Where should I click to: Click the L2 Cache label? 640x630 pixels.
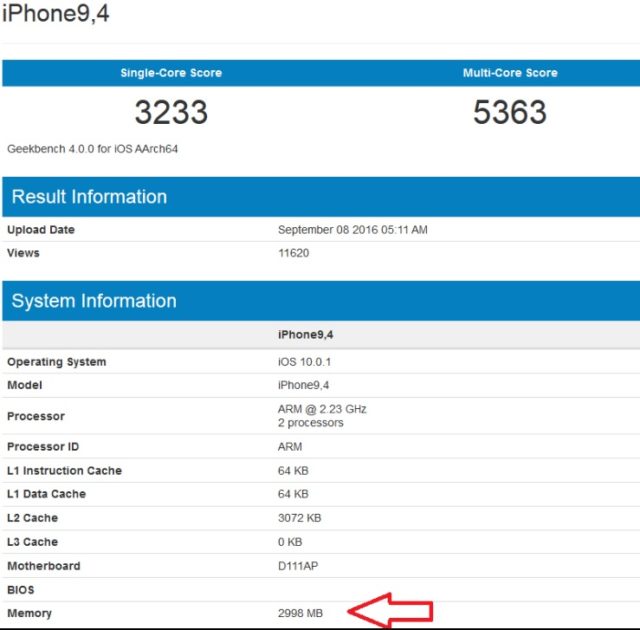coord(32,518)
